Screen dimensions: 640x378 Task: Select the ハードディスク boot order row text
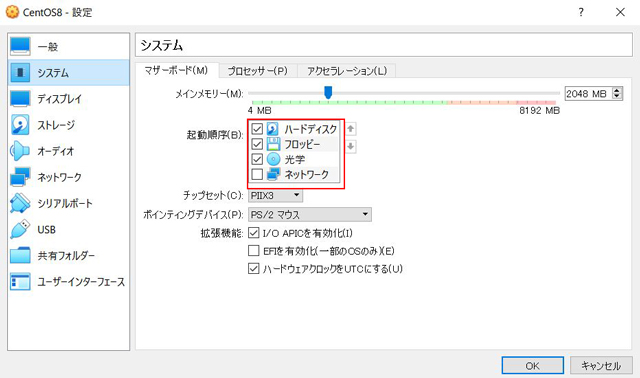point(311,129)
